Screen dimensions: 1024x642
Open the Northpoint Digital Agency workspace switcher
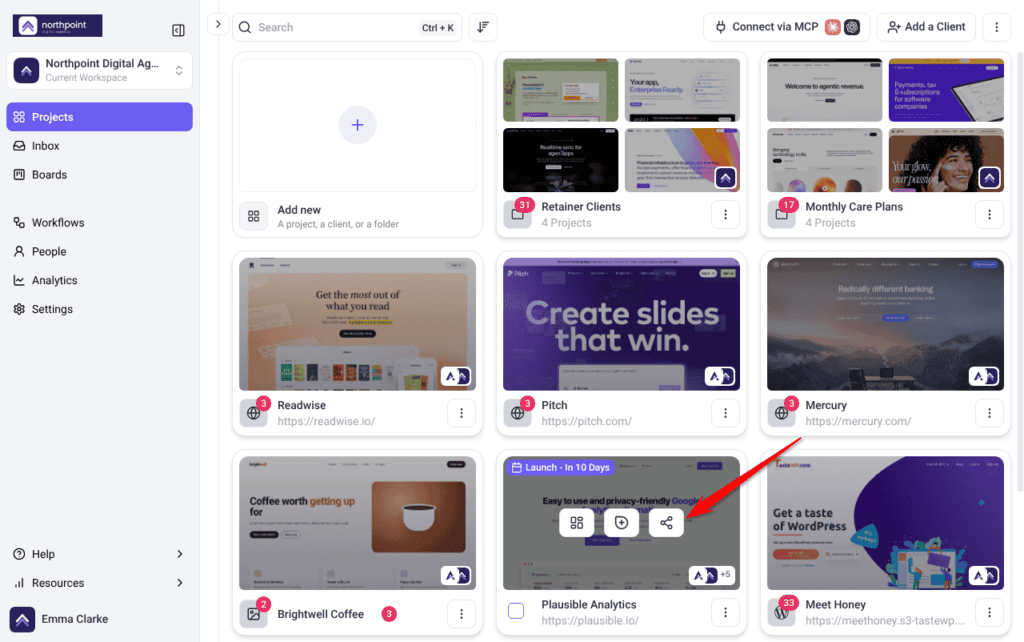(x=99, y=70)
